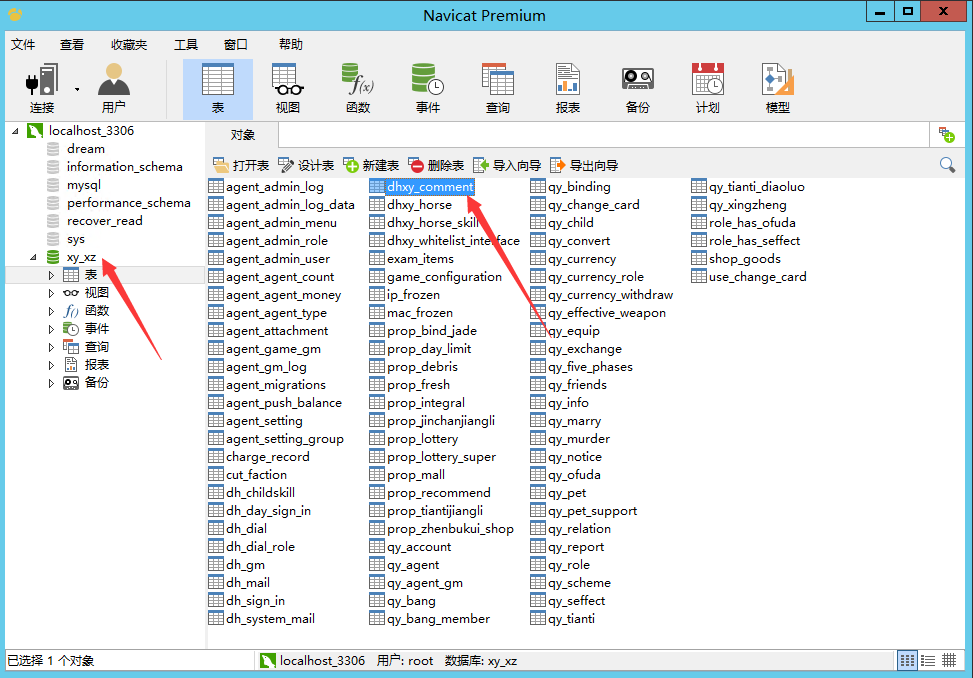This screenshot has width=973, height=678.
Task: Click the 事件 (Event) clock icon
Action: point(427,80)
